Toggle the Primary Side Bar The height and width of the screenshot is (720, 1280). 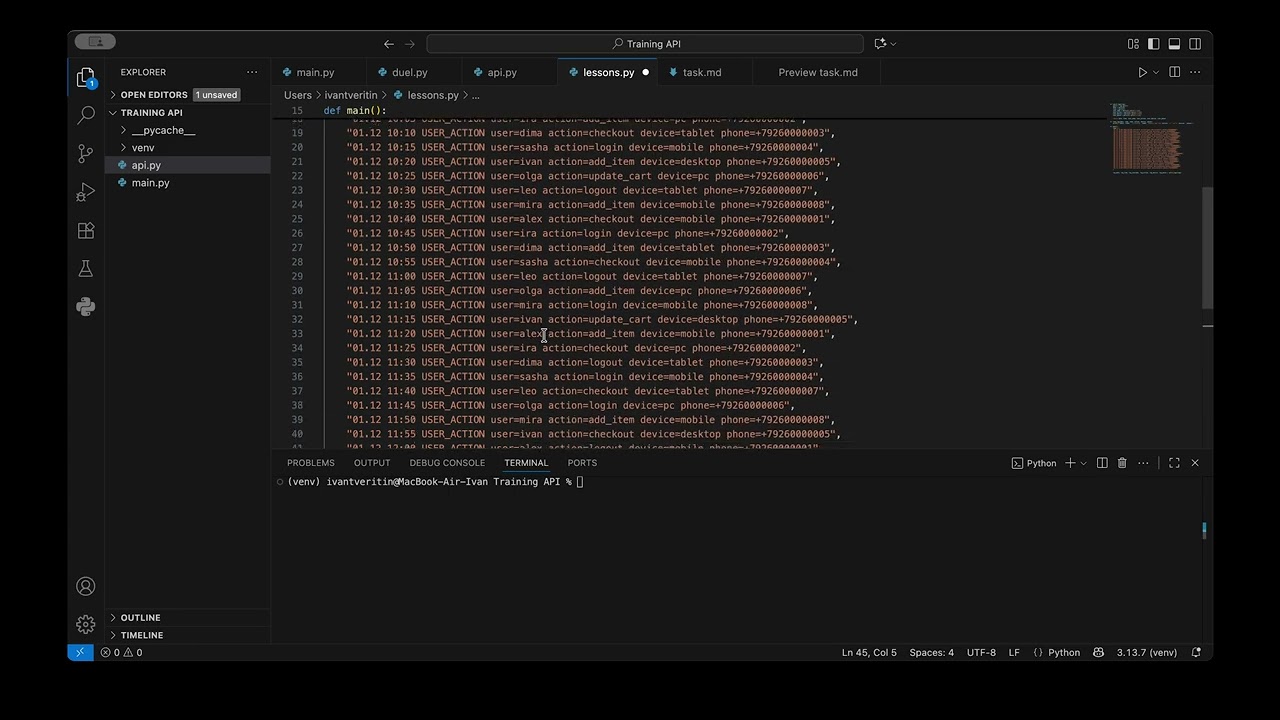1154,44
